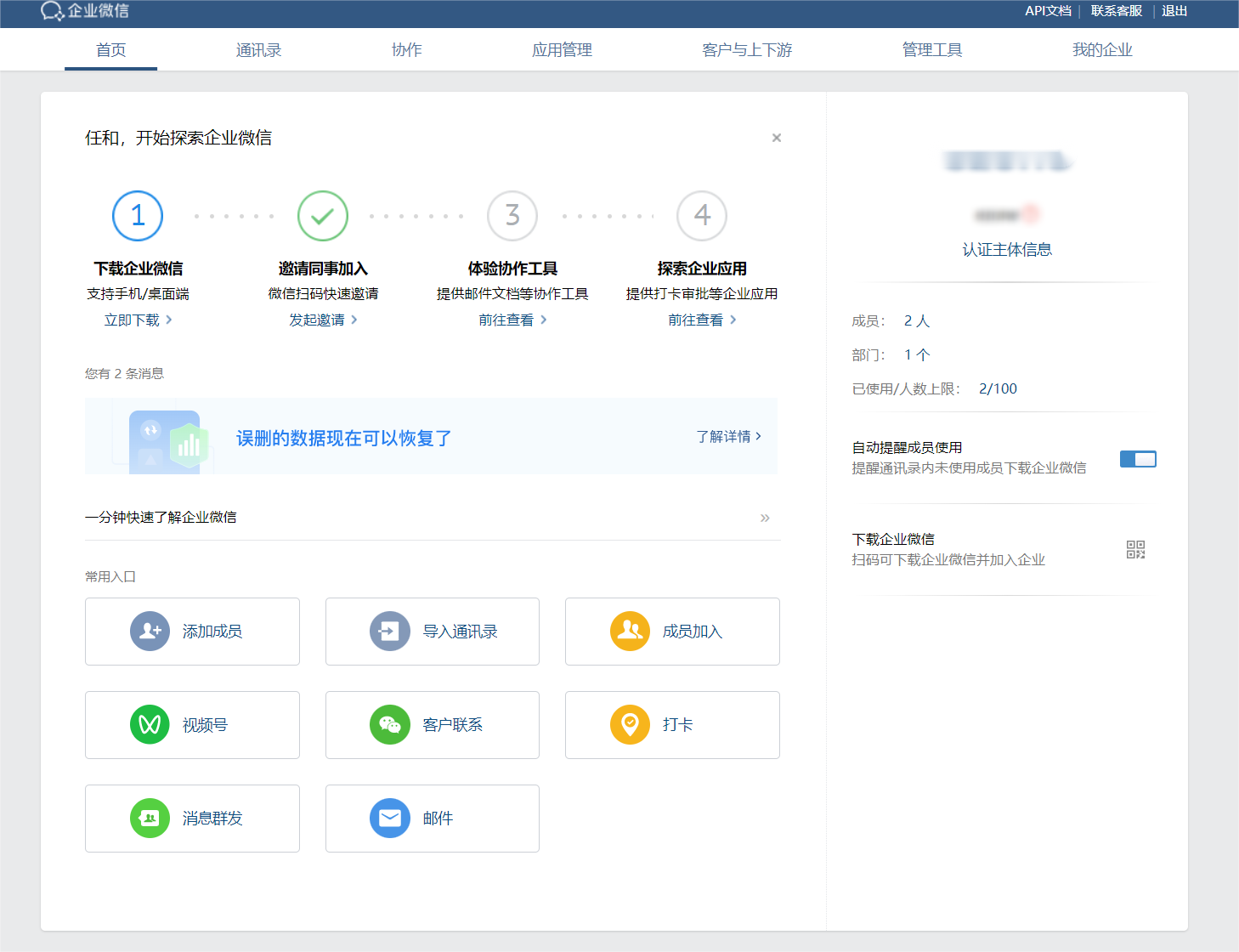1239x952 pixels.
Task: Open the 成员加入 entry icon
Action: [630, 631]
